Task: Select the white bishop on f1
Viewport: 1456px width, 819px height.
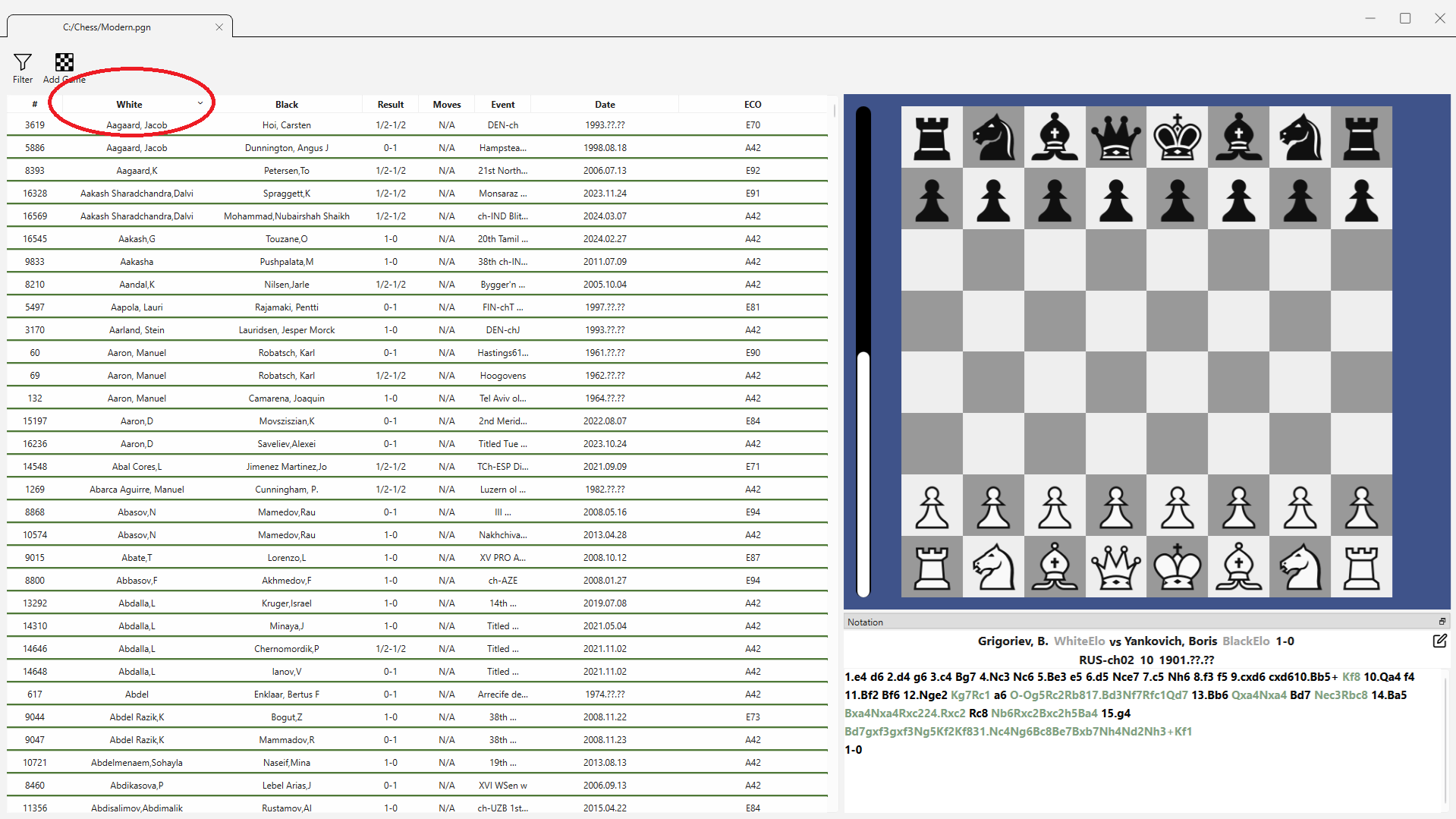Action: (x=1238, y=567)
